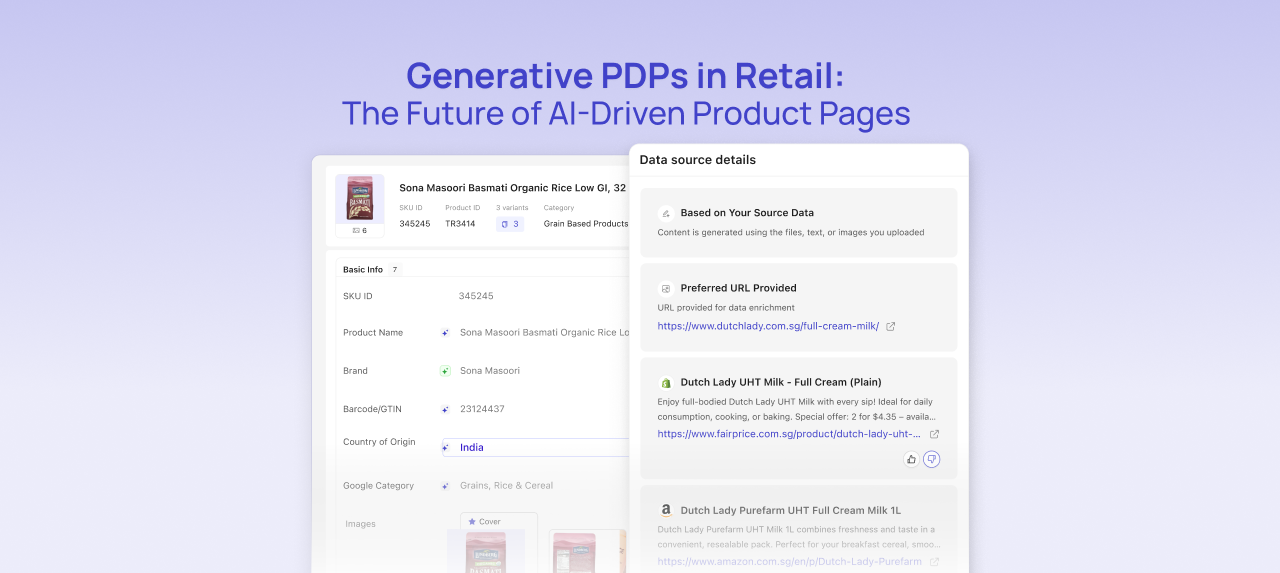Click the Cover star label on first image

(x=484, y=522)
